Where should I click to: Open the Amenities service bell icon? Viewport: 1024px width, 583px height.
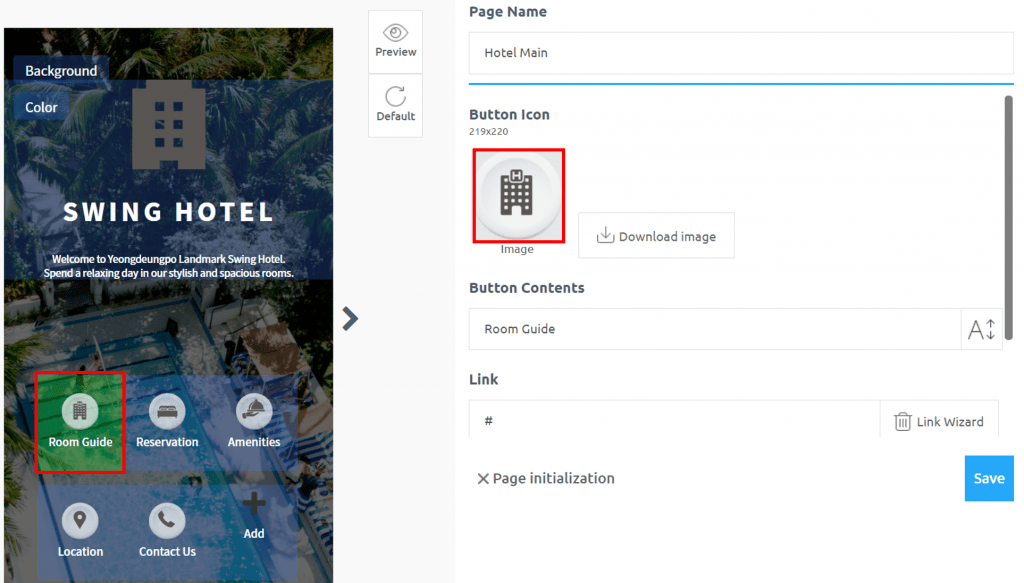253,410
